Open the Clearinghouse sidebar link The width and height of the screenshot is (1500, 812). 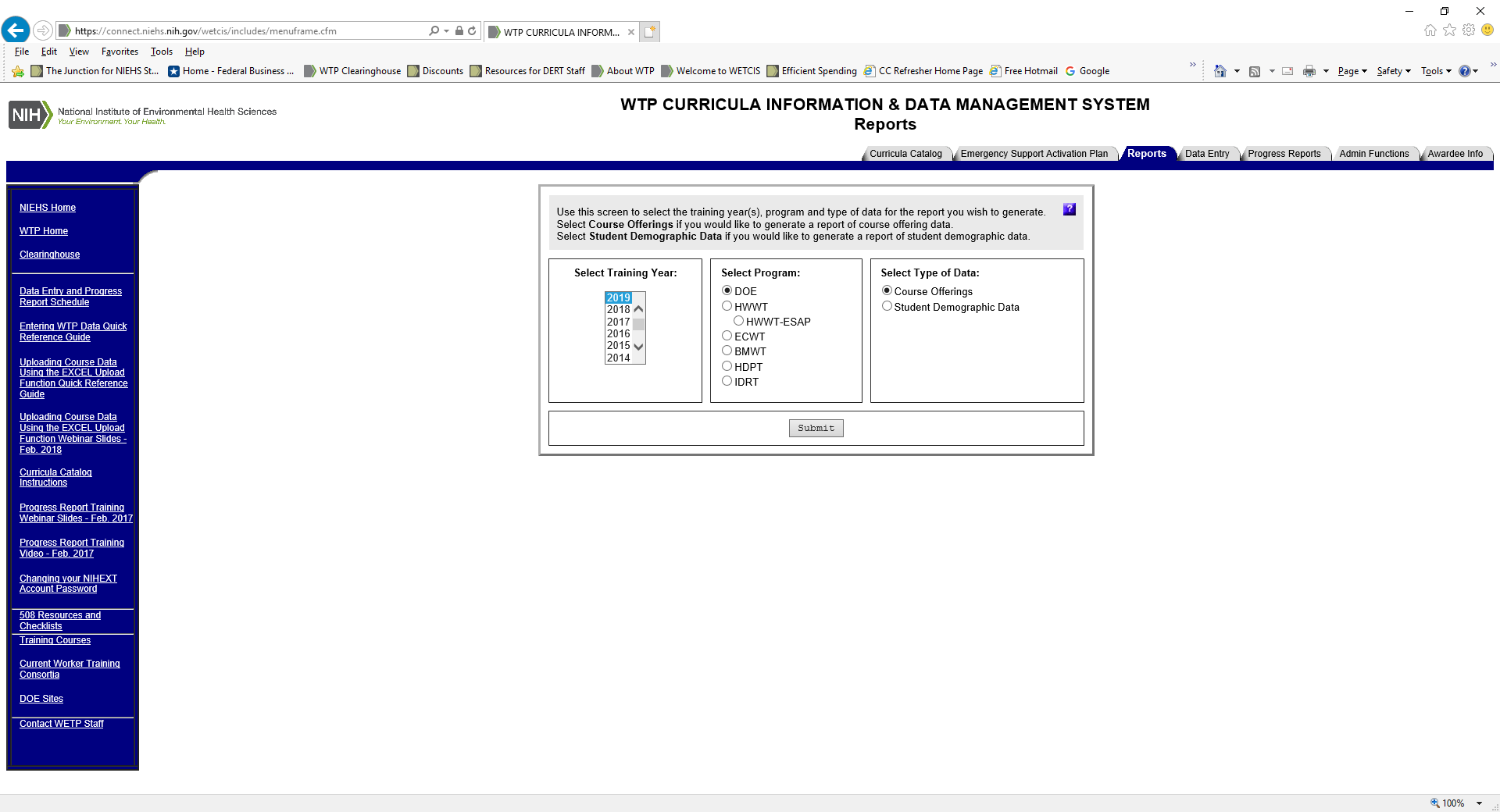pos(50,255)
